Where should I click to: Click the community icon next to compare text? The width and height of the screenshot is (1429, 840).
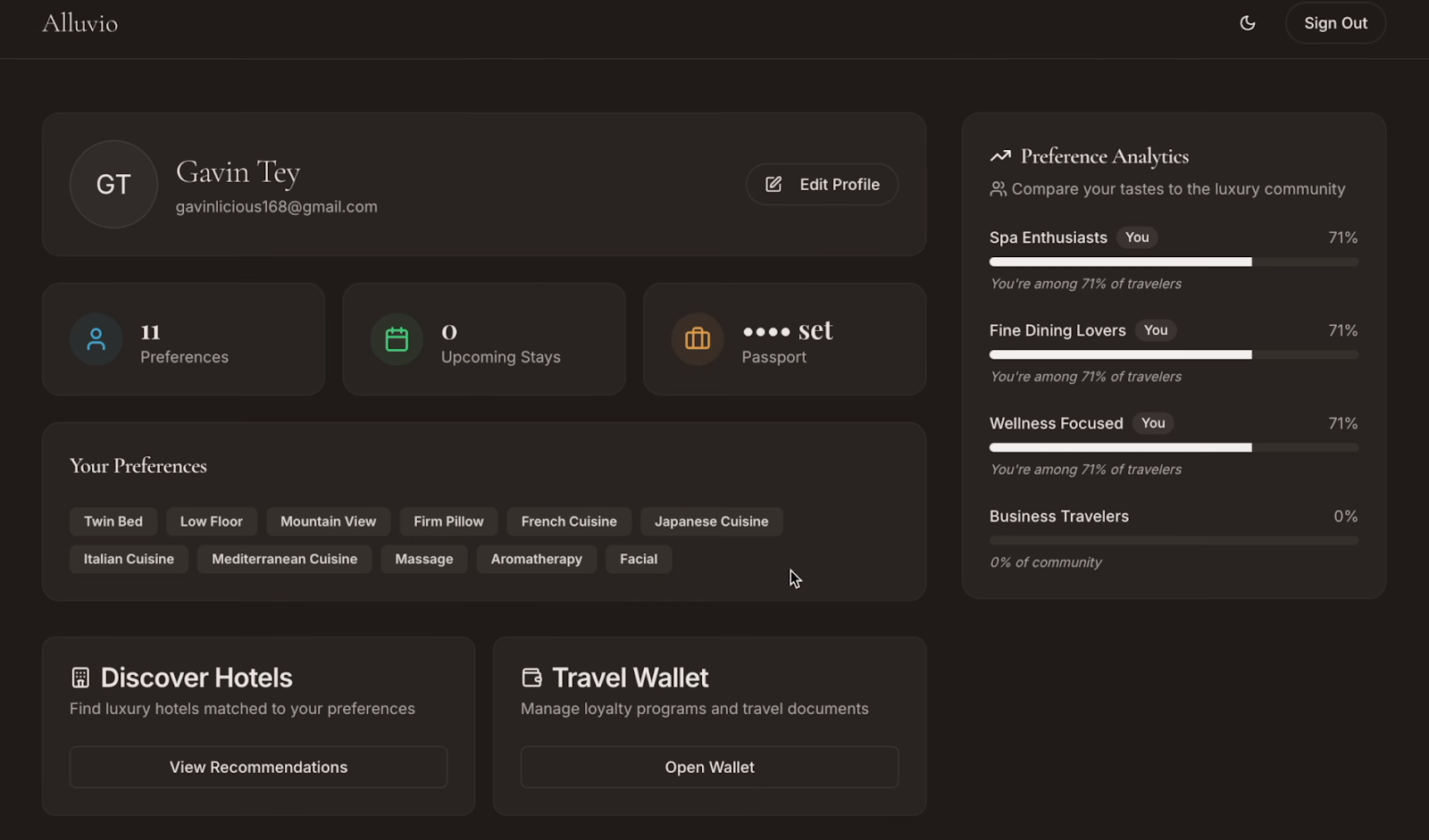click(998, 188)
